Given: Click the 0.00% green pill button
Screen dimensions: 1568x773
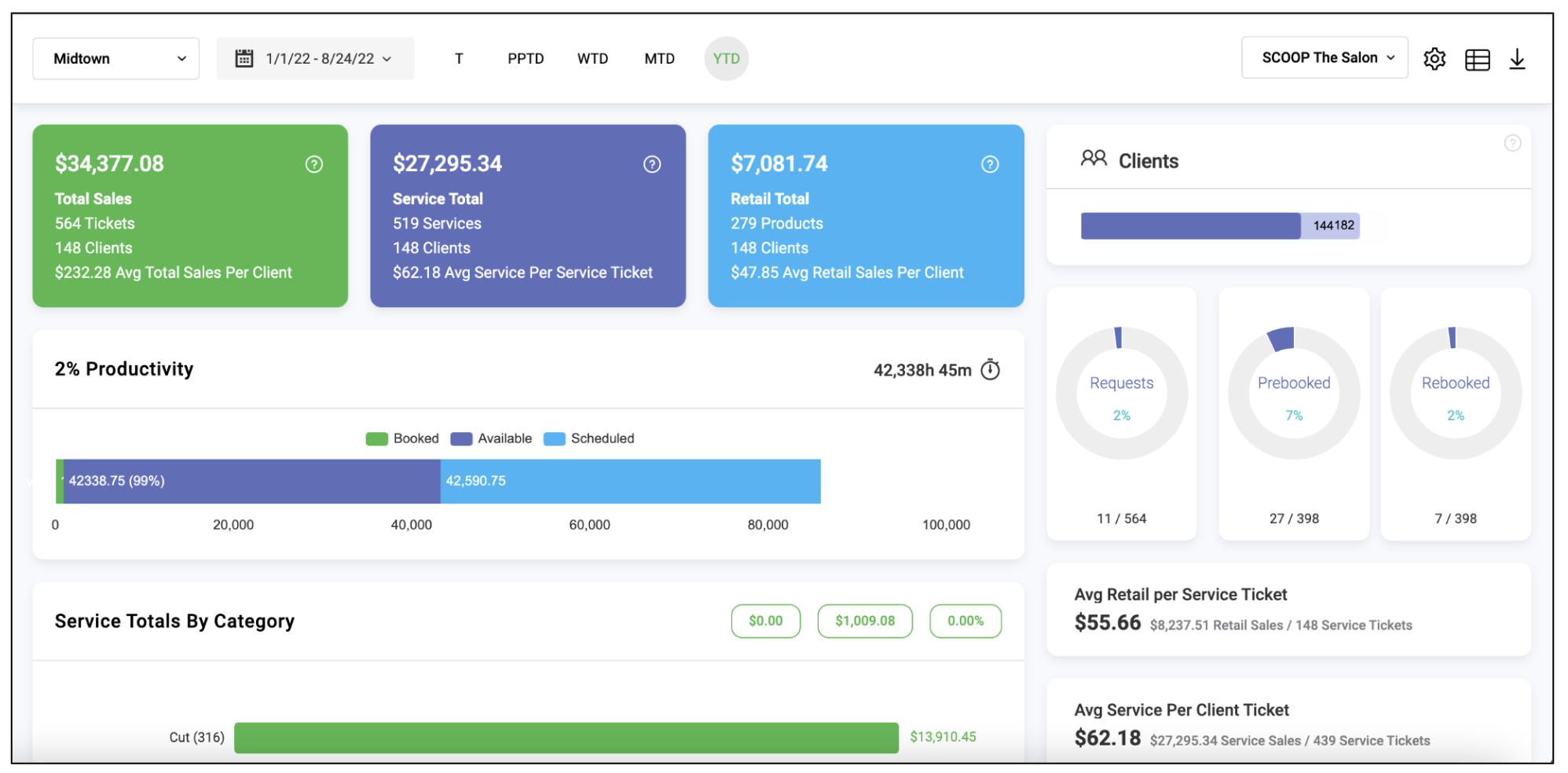Looking at the screenshot, I should pos(965,621).
